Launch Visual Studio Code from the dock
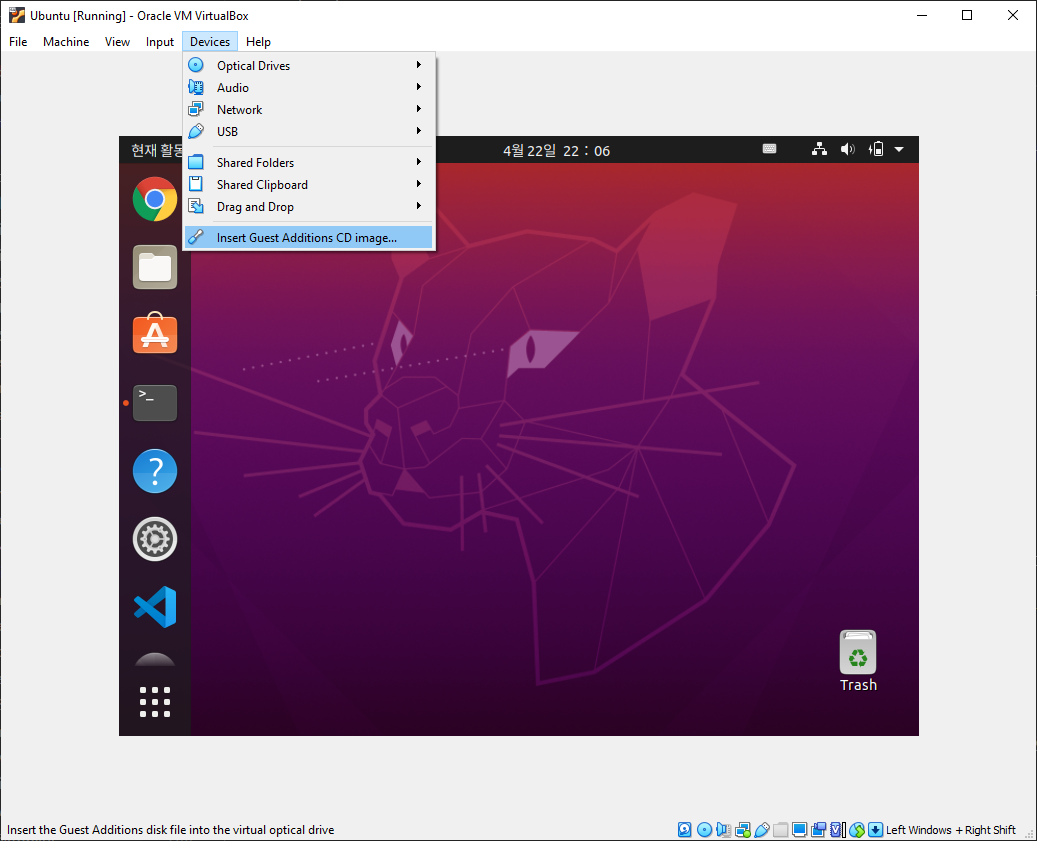The image size is (1037, 841). (155, 607)
